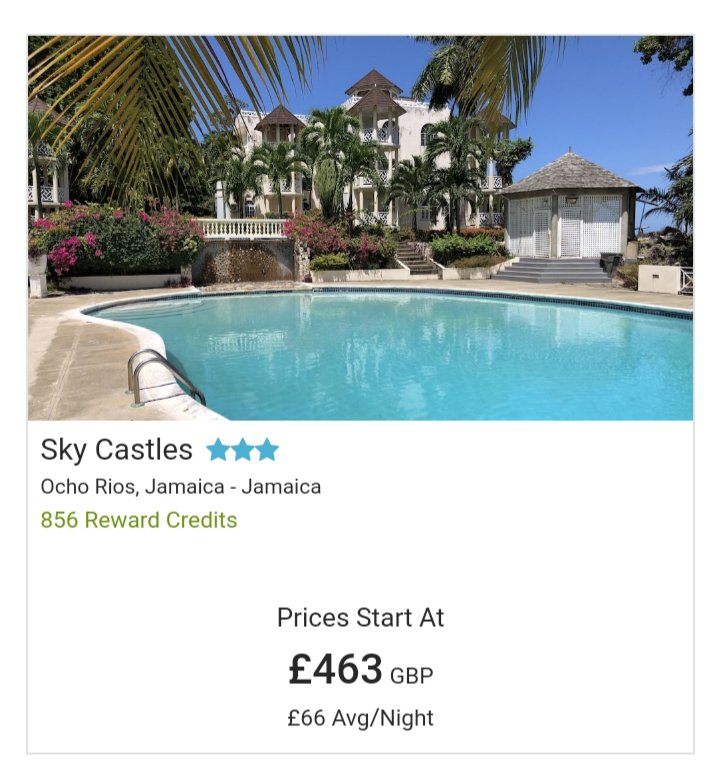Click the GBP currency label
720x778 pixels.
click(411, 676)
